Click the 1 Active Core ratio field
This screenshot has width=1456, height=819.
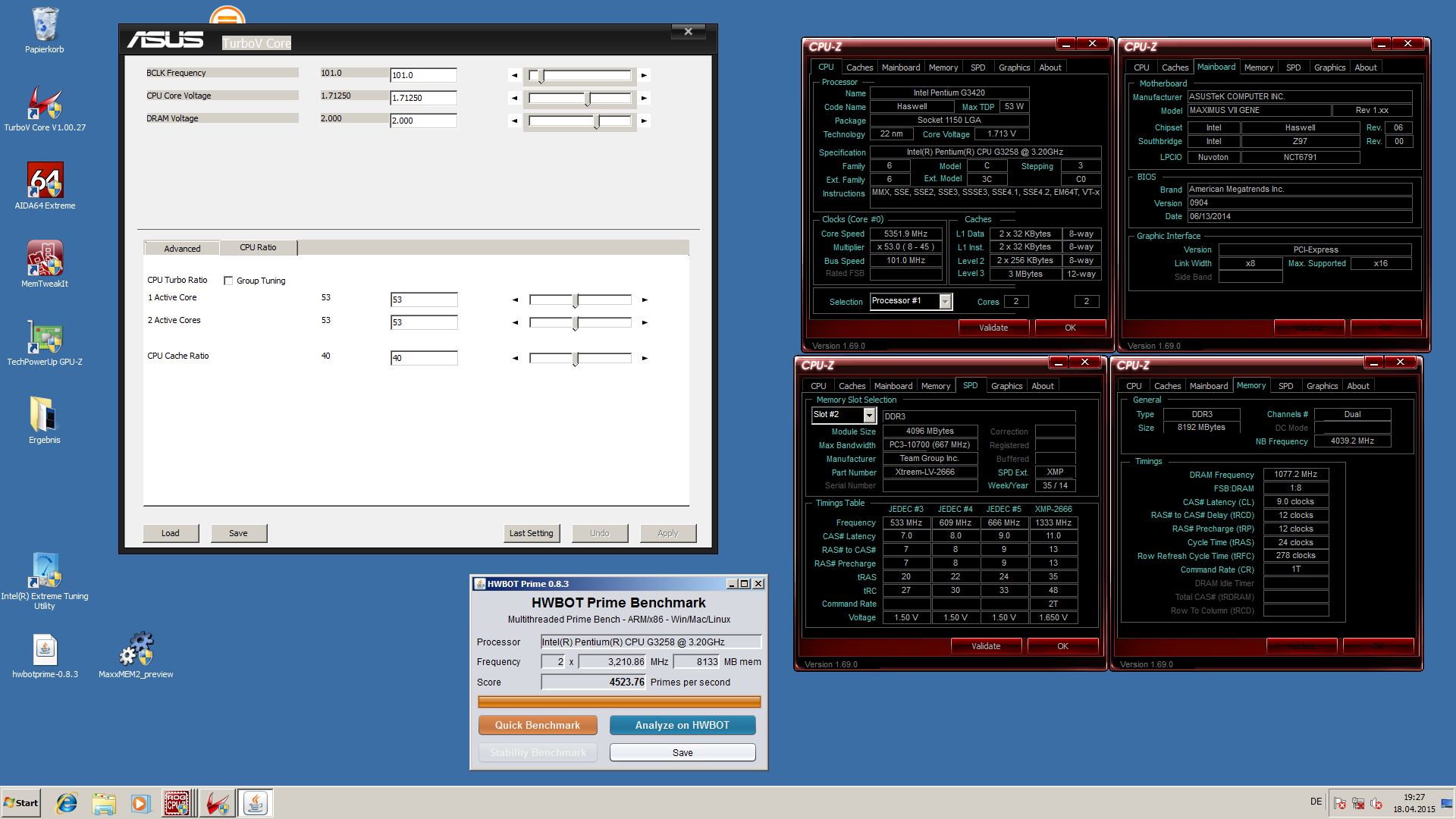click(x=424, y=300)
